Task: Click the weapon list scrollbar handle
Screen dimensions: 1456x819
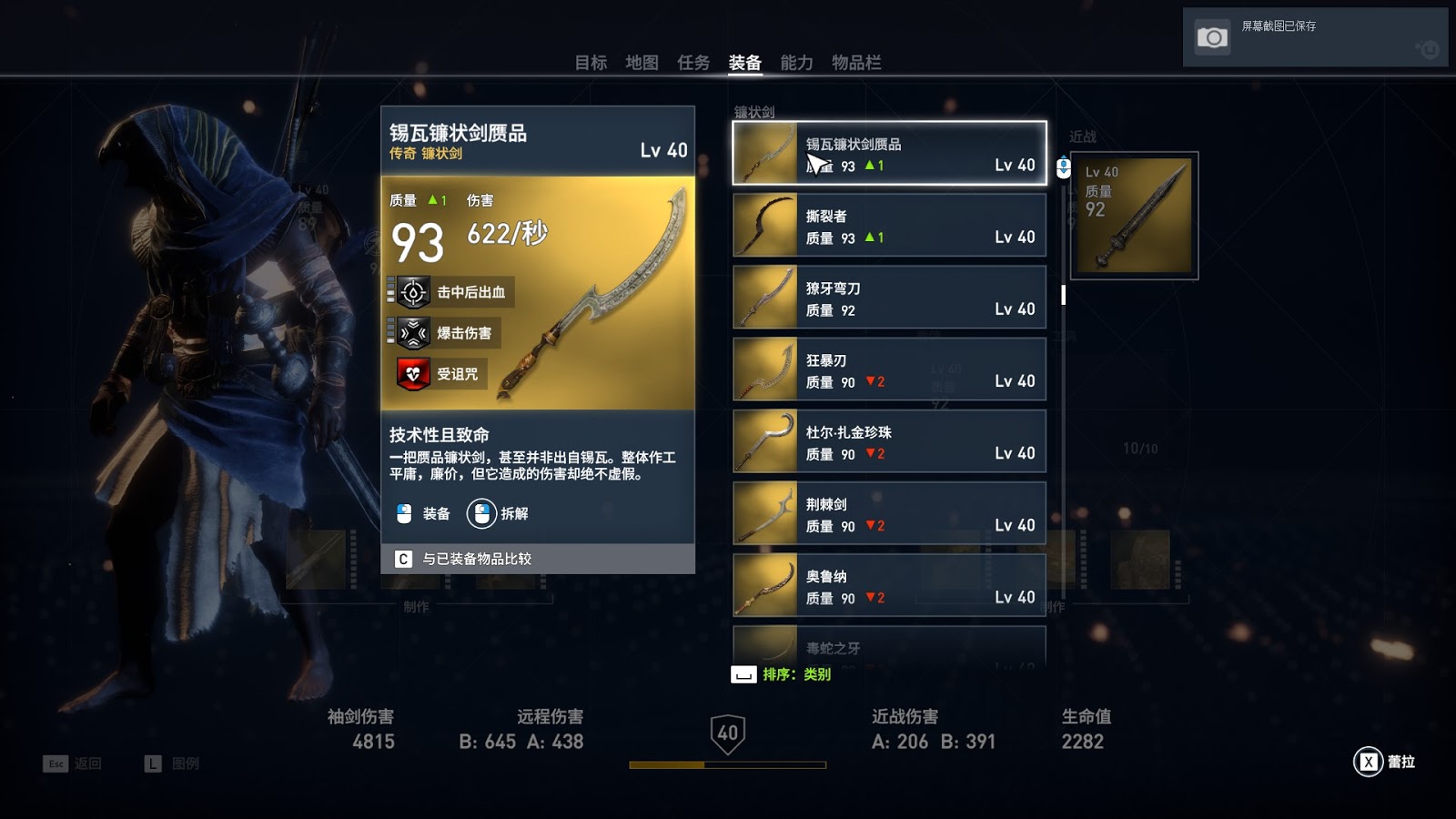Action: click(x=1063, y=295)
